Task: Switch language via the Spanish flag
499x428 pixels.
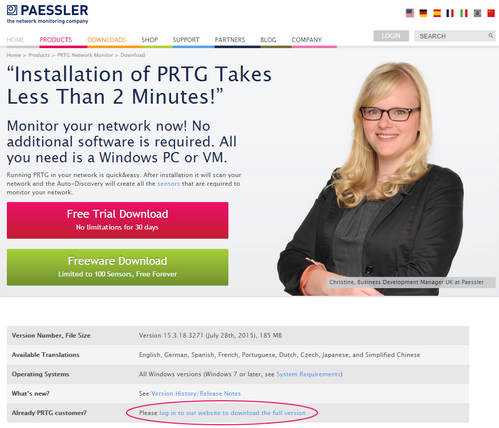Action: click(x=437, y=13)
